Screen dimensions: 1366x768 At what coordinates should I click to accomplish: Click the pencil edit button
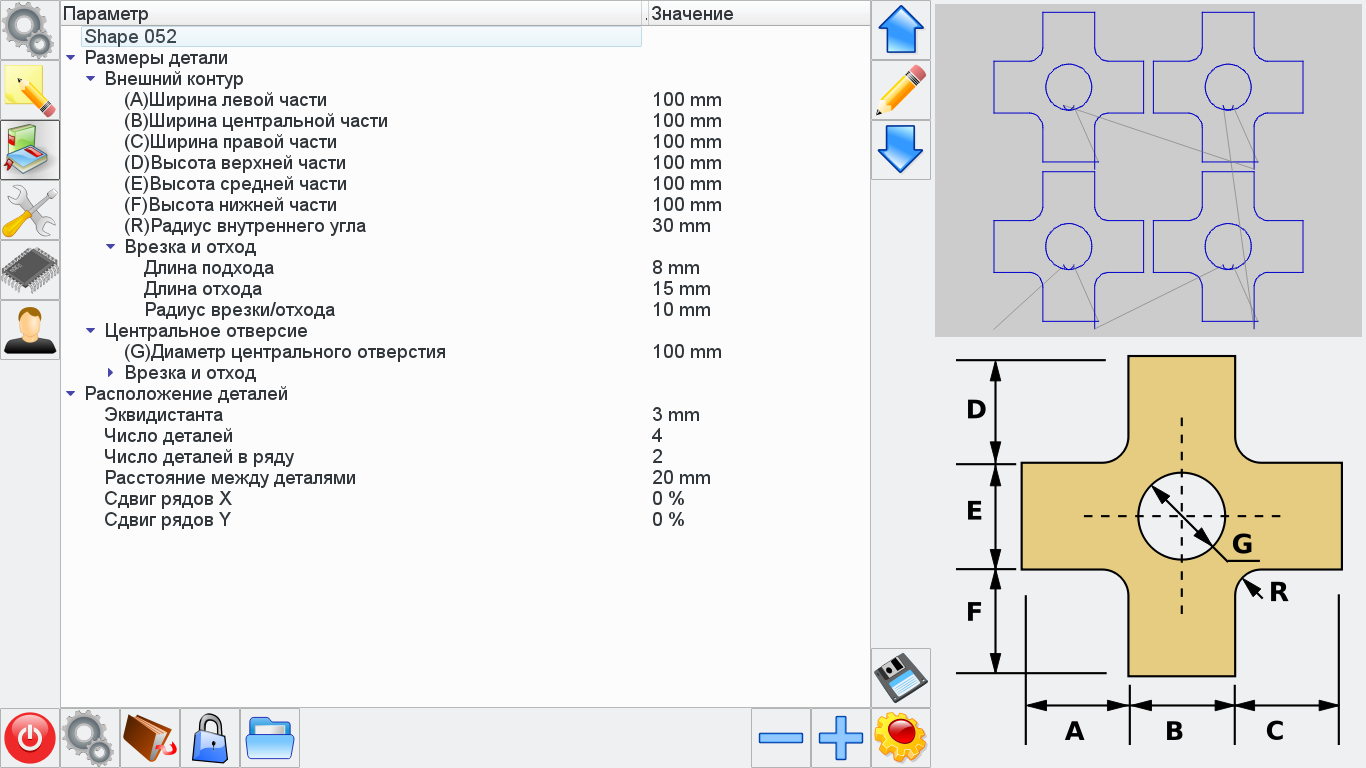click(901, 90)
